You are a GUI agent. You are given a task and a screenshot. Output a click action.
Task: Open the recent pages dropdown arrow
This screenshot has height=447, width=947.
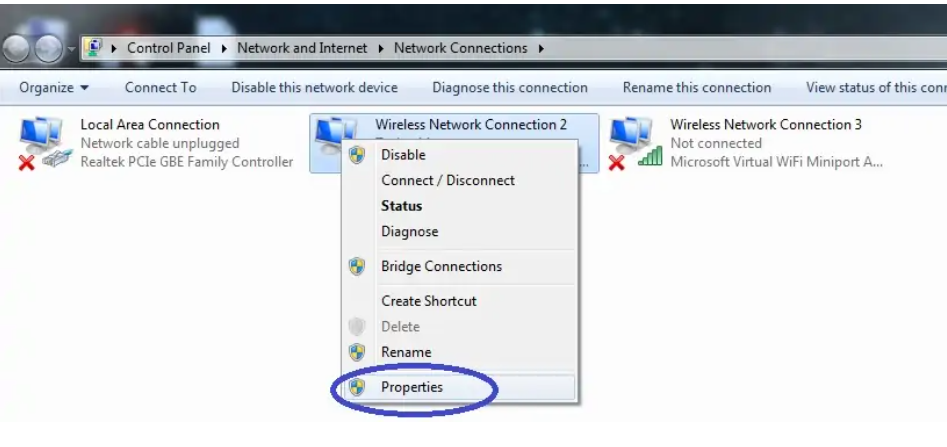coord(72,48)
